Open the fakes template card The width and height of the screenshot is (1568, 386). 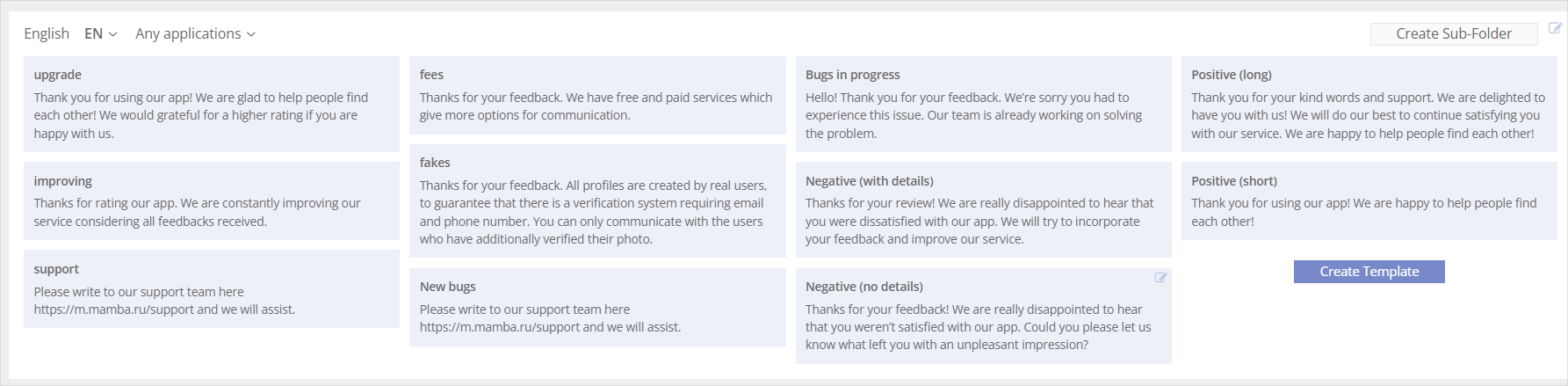(x=596, y=201)
